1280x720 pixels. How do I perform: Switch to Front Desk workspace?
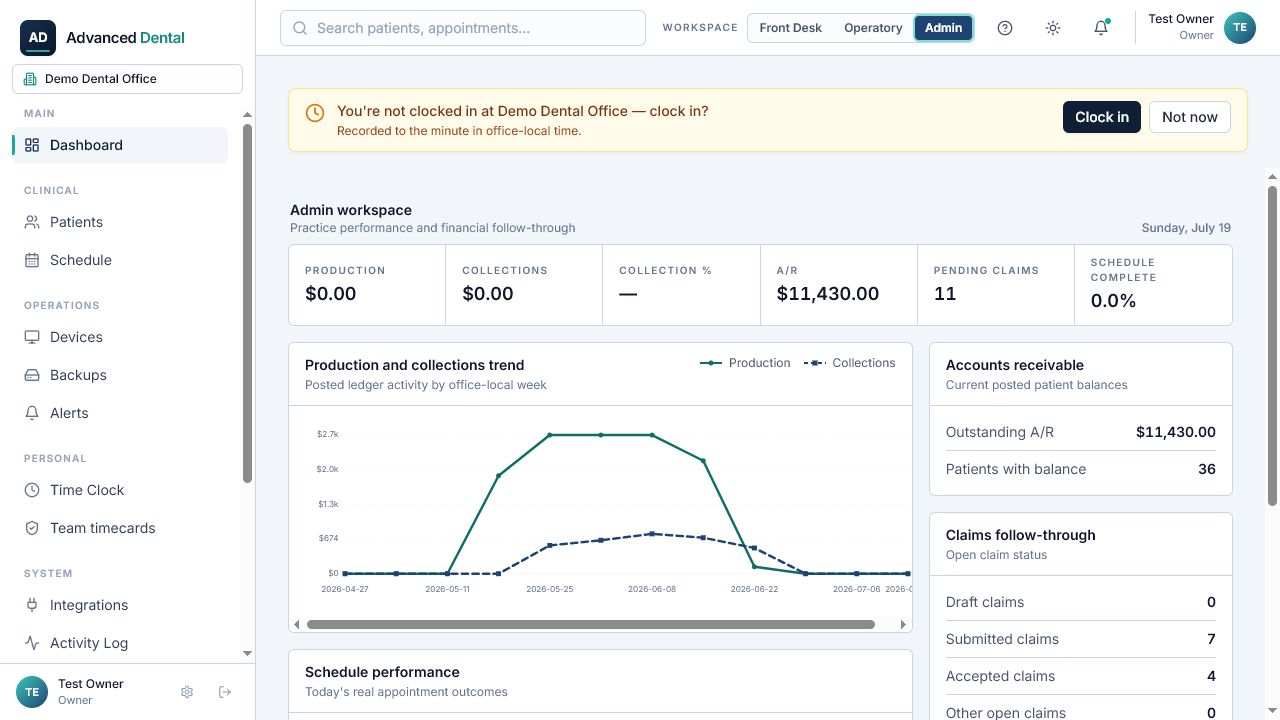point(790,28)
